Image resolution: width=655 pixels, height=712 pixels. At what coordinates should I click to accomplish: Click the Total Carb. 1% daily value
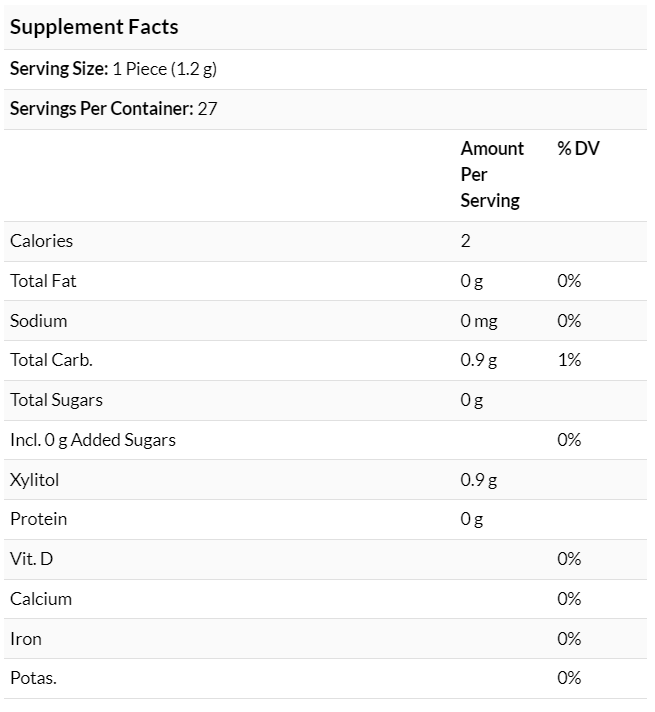coord(569,361)
